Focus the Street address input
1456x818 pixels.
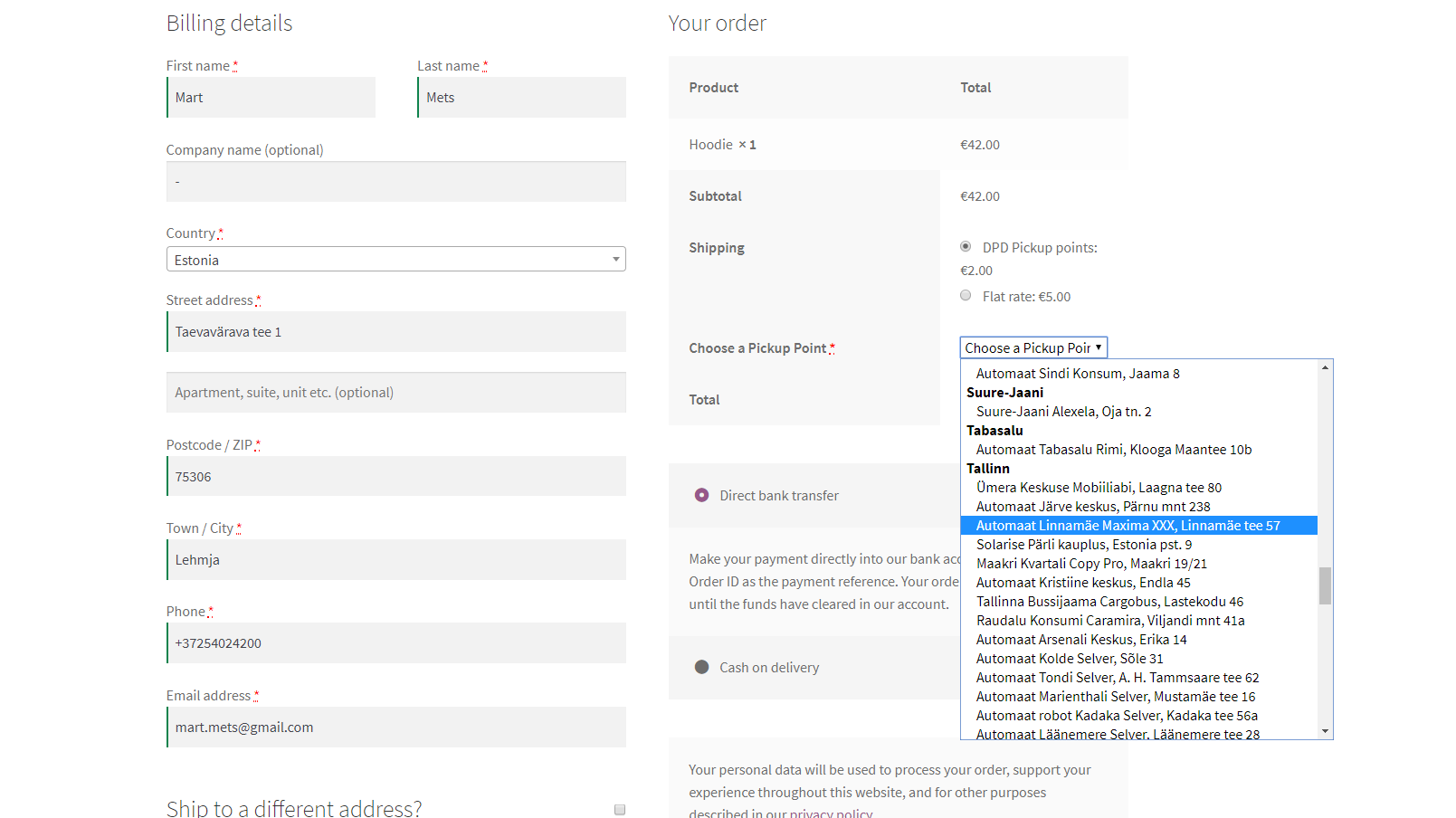point(396,332)
